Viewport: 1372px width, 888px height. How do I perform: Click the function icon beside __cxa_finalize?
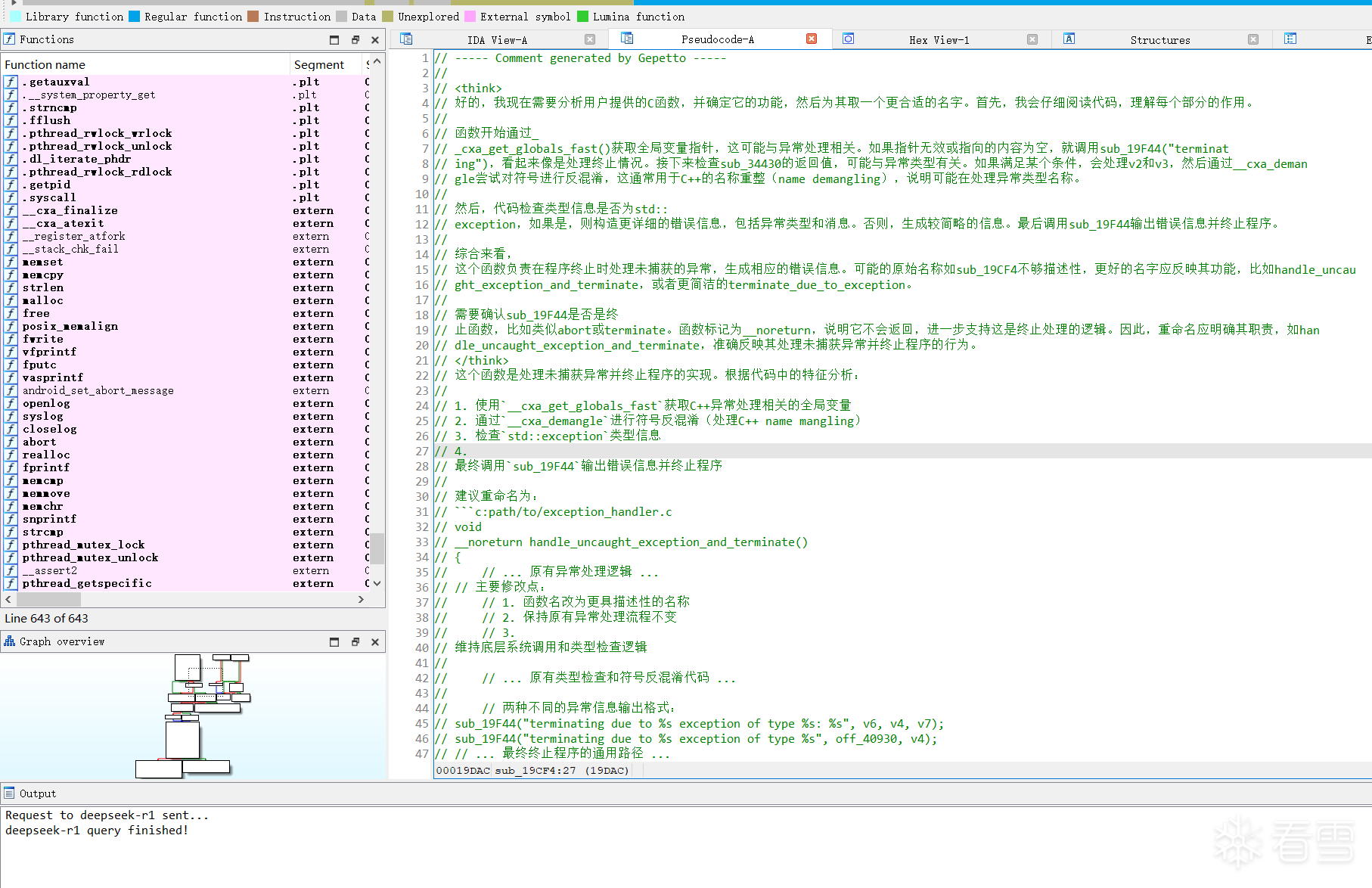point(11,210)
